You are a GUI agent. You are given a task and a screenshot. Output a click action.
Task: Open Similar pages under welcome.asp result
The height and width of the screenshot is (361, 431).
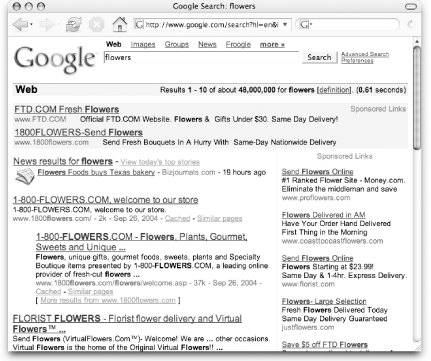point(91,292)
